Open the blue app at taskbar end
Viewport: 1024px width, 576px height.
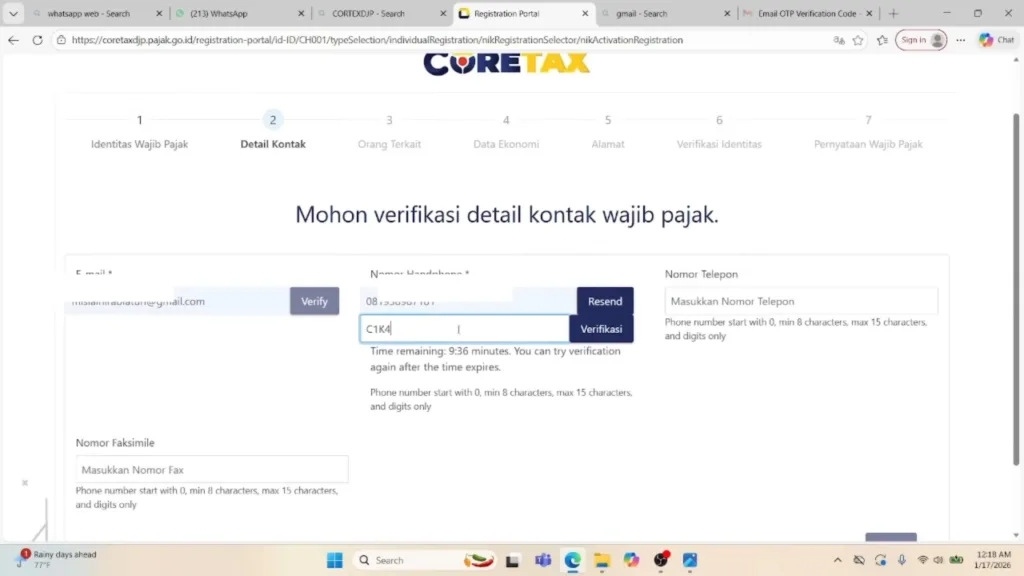pos(690,560)
